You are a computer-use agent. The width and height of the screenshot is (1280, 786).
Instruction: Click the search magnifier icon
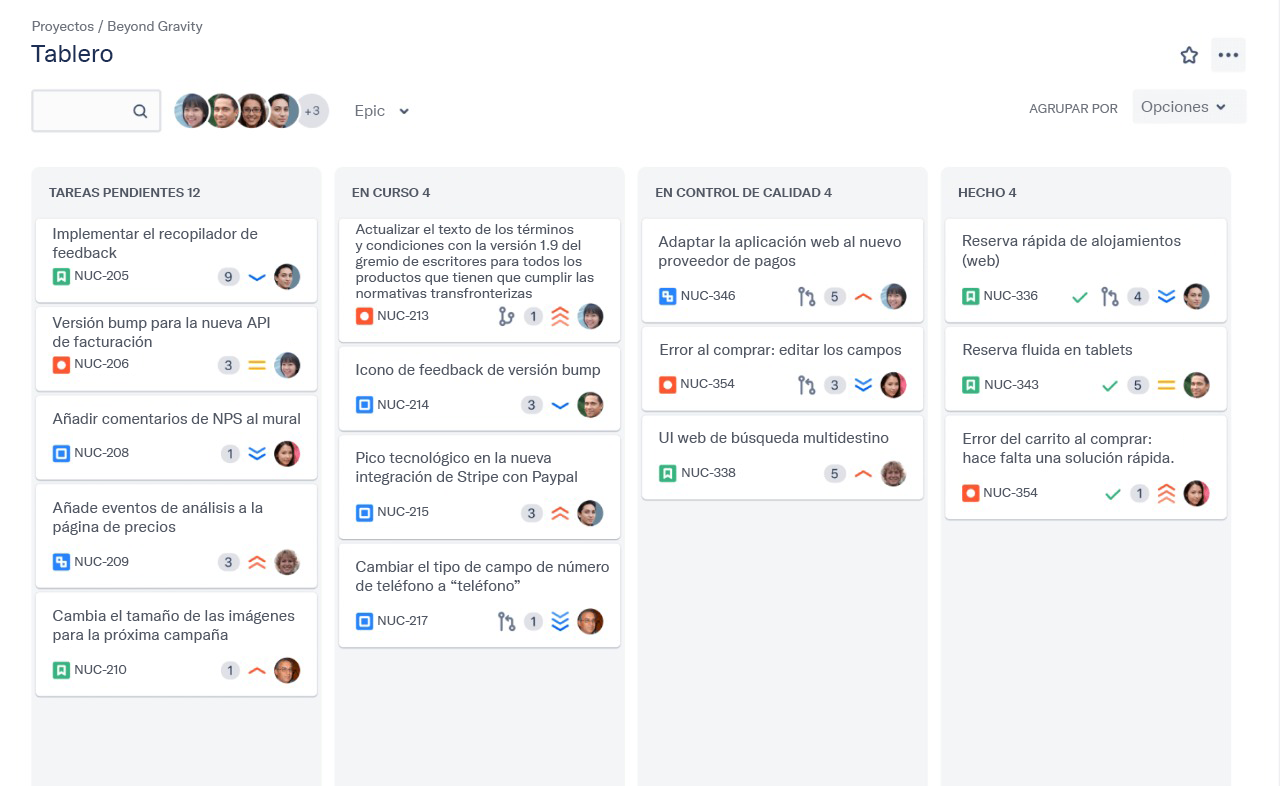point(140,111)
